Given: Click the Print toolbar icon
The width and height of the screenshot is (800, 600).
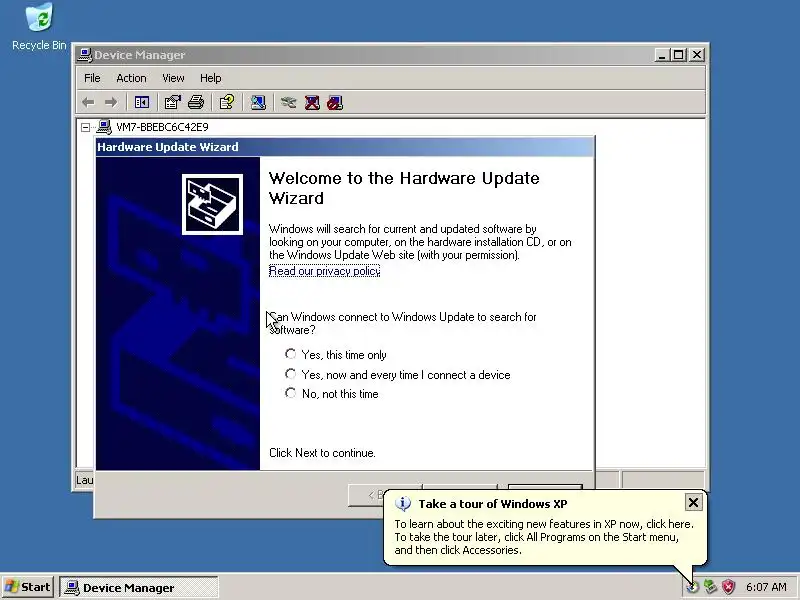Looking at the screenshot, I should pos(196,103).
